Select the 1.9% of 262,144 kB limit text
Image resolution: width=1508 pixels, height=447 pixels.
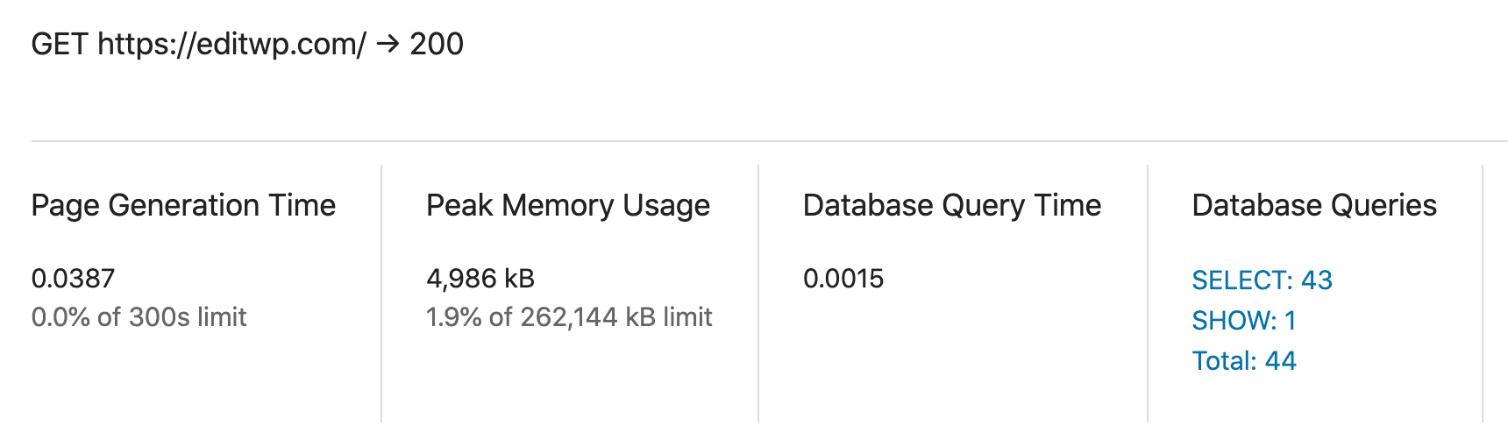(569, 318)
